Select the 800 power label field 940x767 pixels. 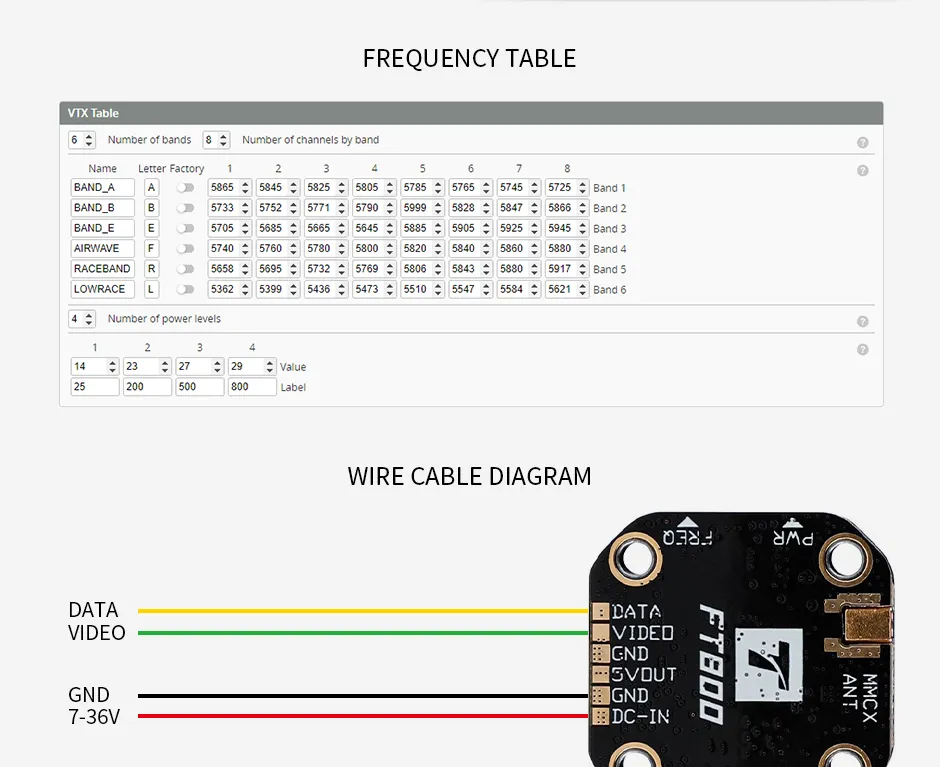252,387
